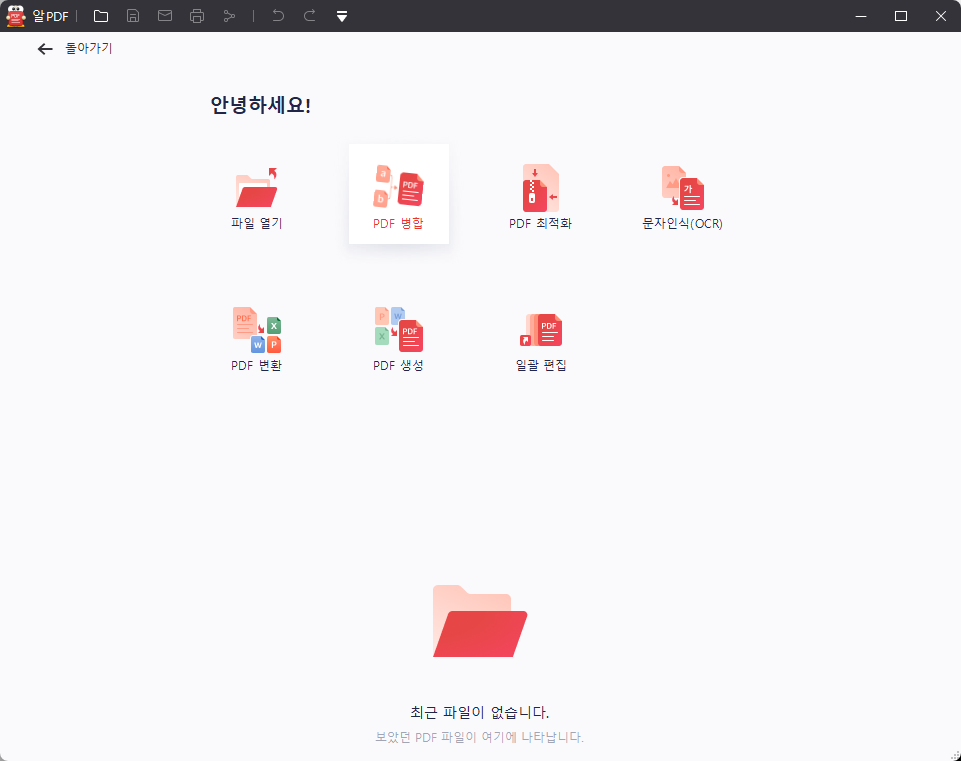Click the PDF 생성 label
The image size is (961, 761).
click(x=398, y=366)
